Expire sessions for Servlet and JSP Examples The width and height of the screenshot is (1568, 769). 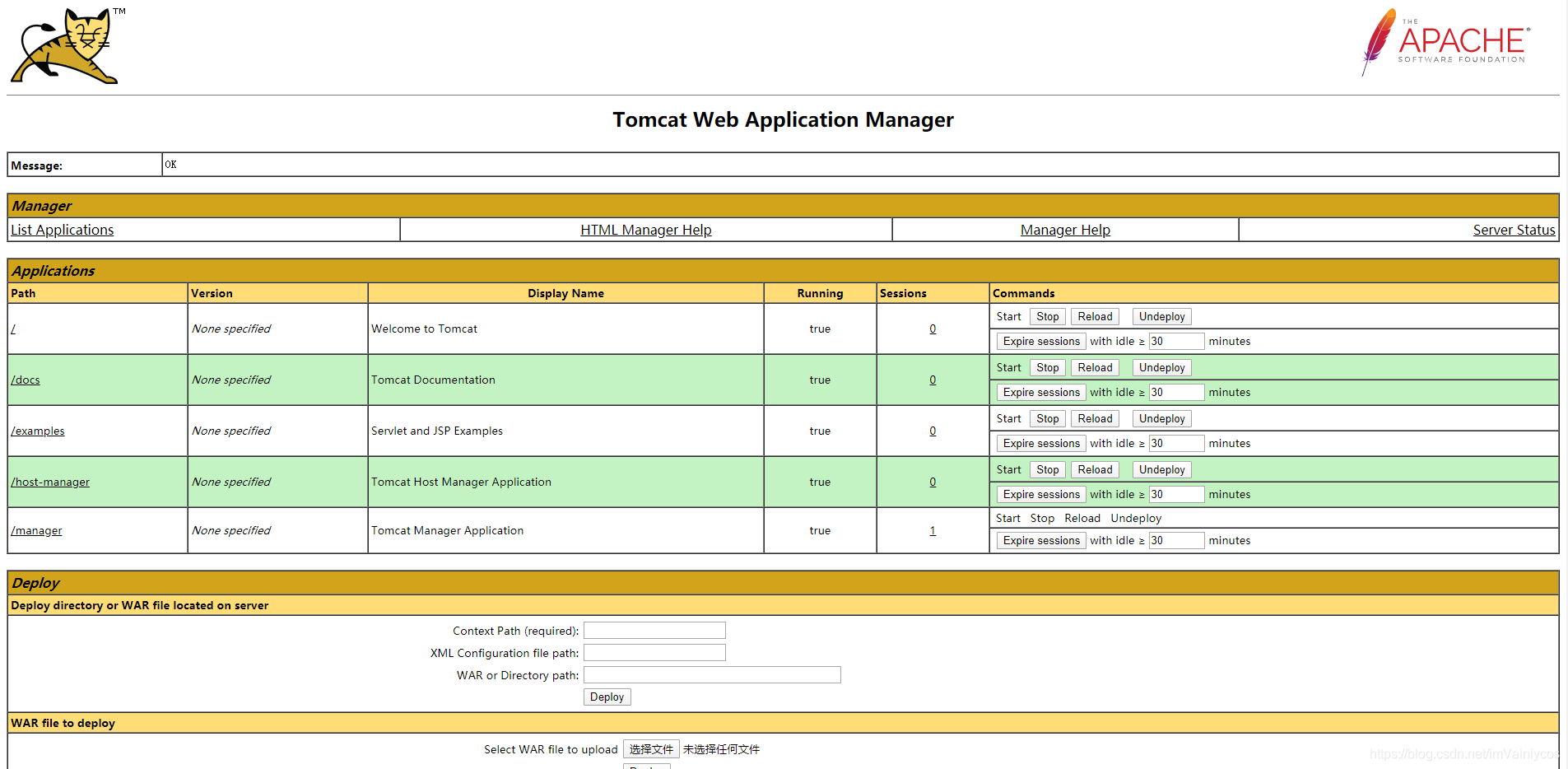pyautogui.click(x=1041, y=443)
